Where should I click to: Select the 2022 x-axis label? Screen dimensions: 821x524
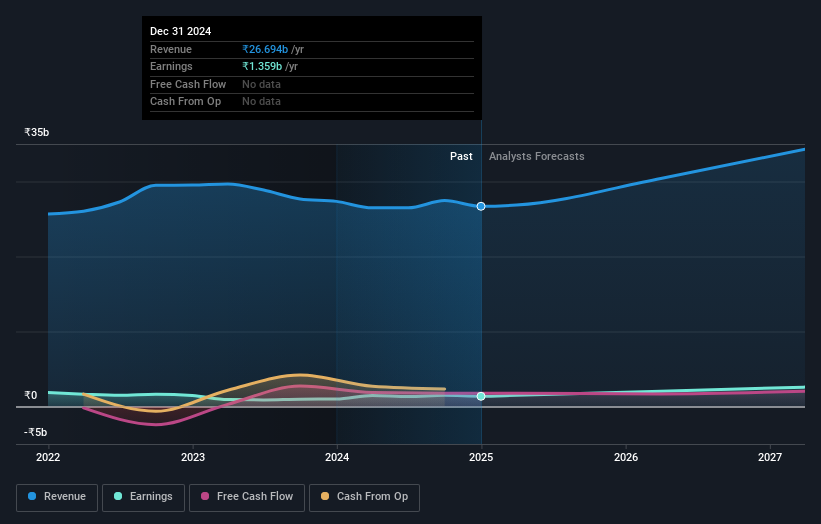(x=48, y=458)
